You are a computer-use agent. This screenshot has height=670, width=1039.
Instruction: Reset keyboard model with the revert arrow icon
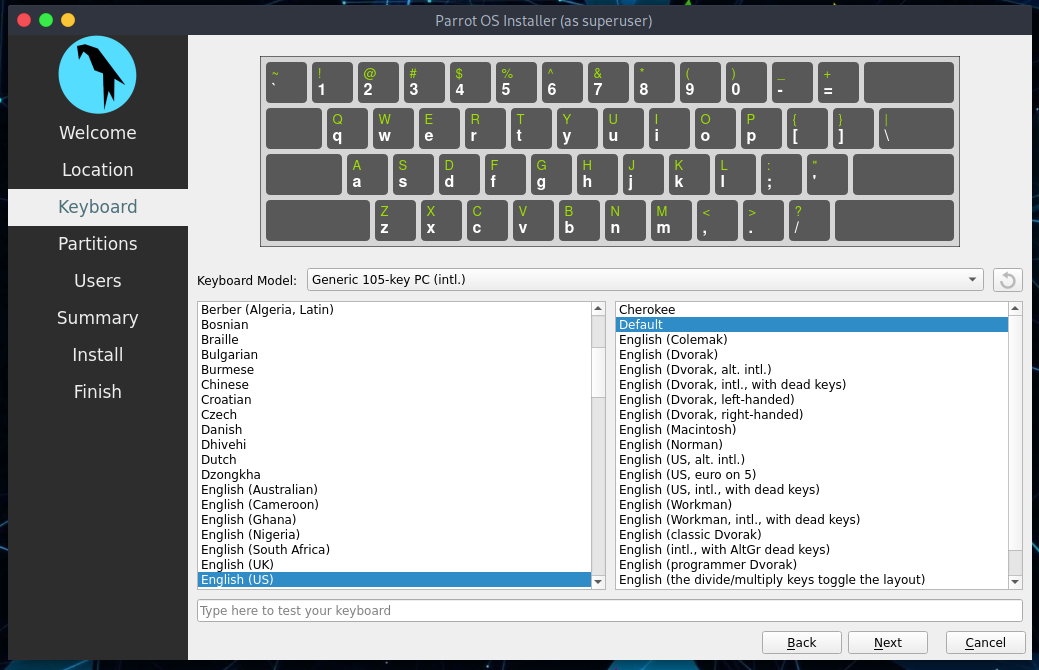(1007, 280)
